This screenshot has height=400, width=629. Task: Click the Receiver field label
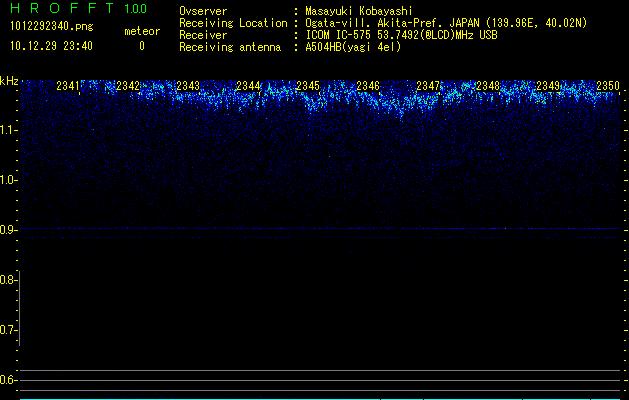click(203, 35)
